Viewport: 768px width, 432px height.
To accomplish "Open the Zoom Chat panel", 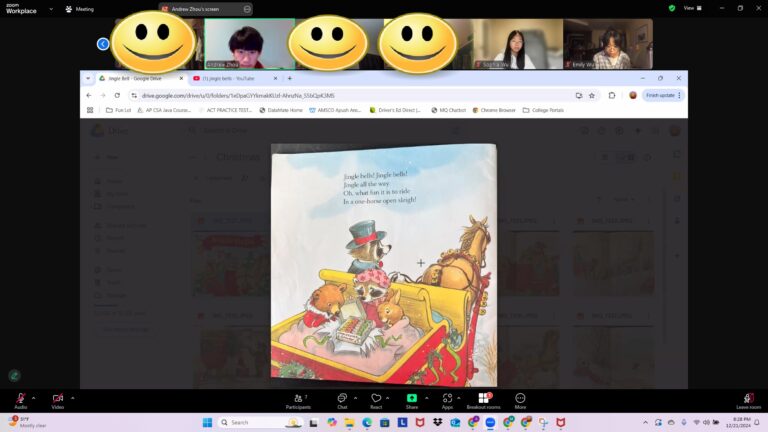I will coord(342,401).
